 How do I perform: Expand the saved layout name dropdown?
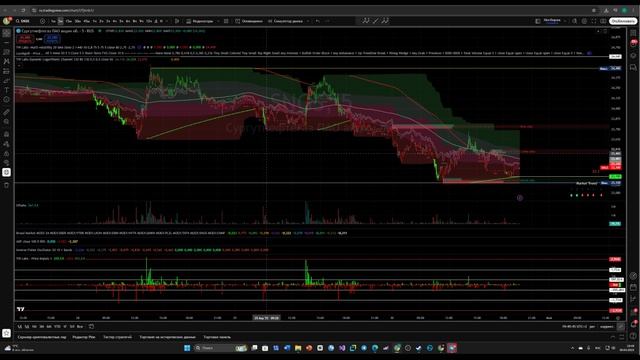[x=565, y=21]
